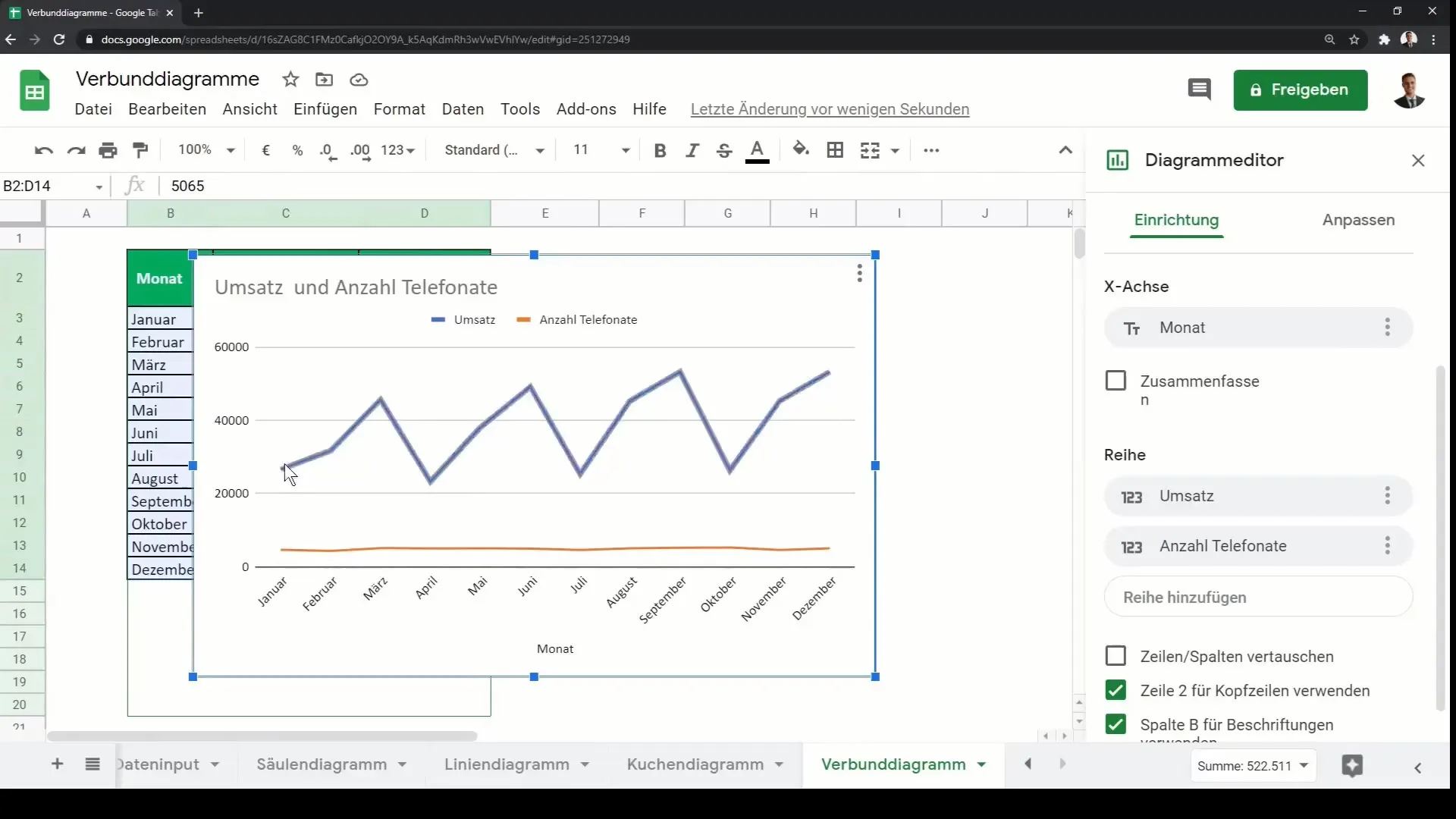
Task: Switch to the Anpassen tab
Action: [x=1358, y=220]
